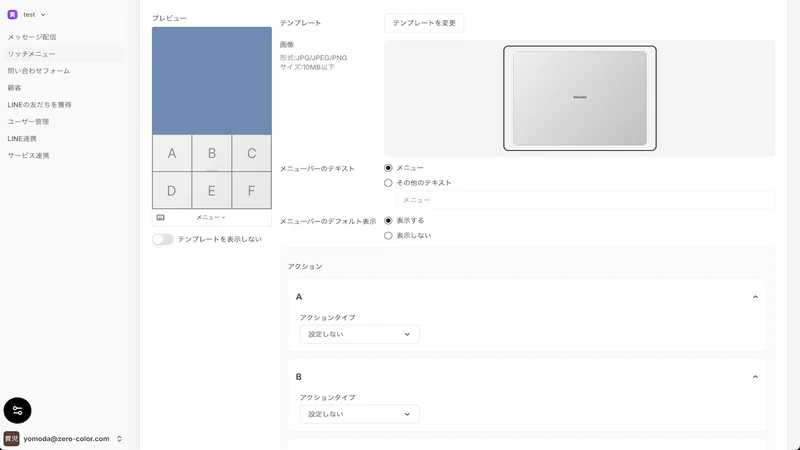Screen dimensions: 800x450
Task: Click area D in the preview
Action: click(x=172, y=190)
